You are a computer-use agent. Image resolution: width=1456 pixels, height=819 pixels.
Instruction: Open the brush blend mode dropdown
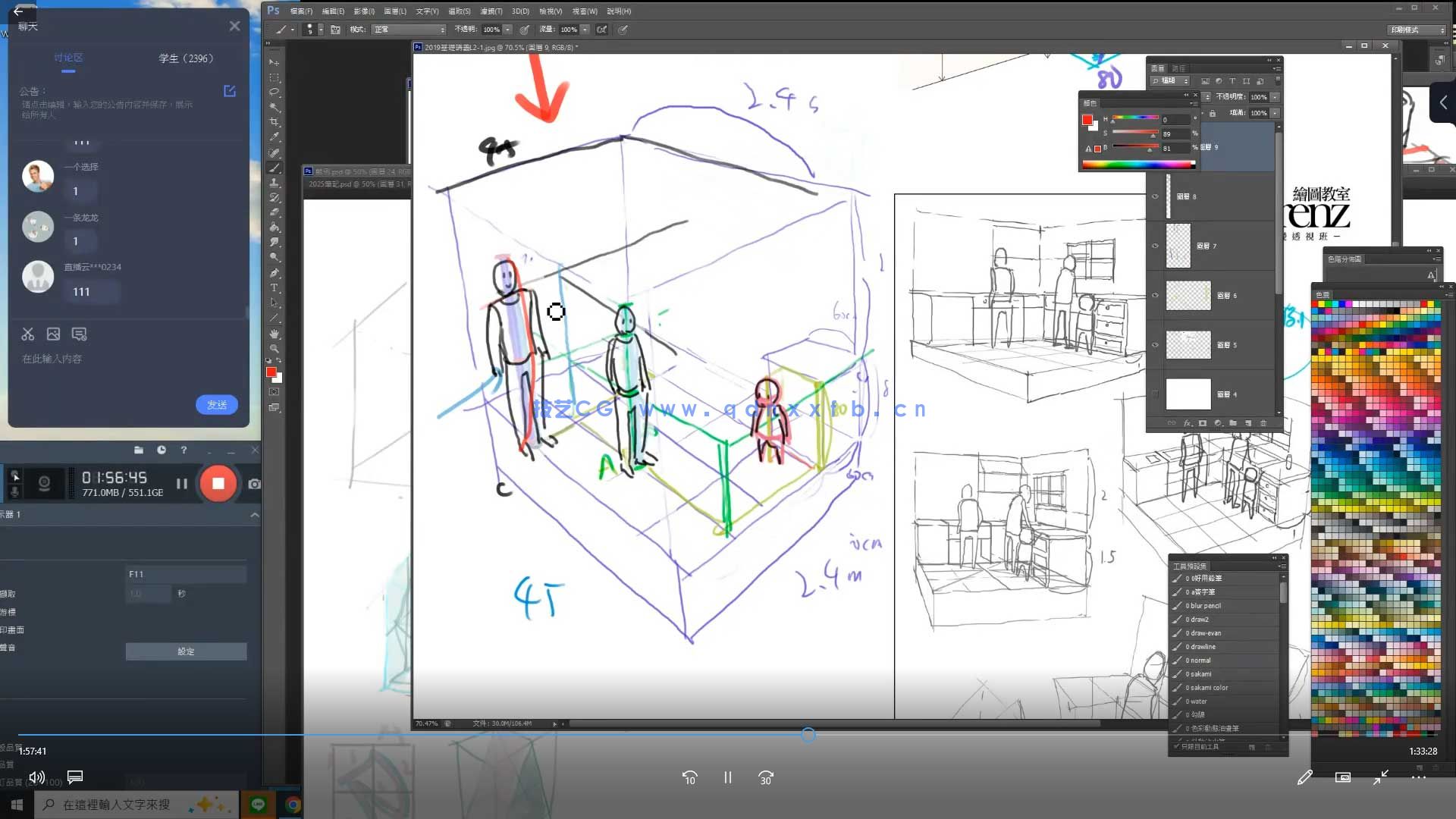click(409, 30)
